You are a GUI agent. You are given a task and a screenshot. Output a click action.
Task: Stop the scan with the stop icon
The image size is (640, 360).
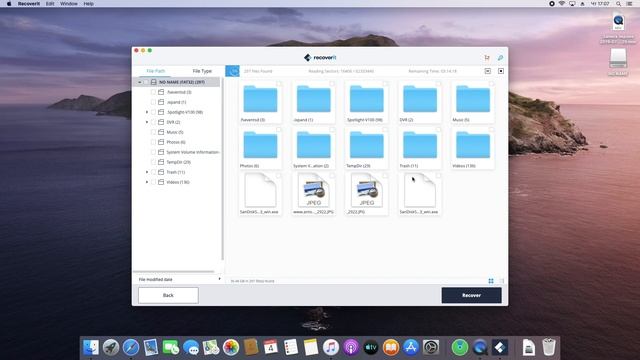click(501, 71)
